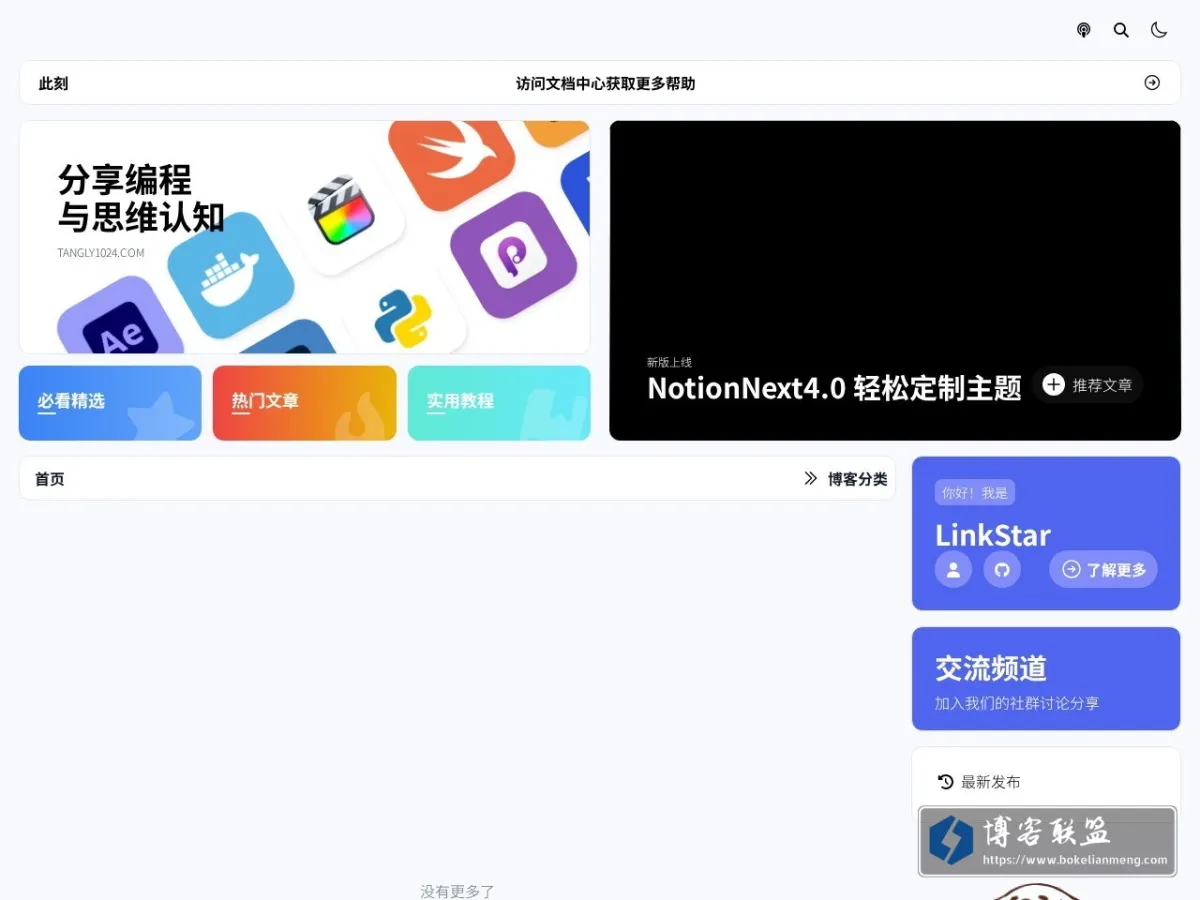Open the GitHub icon in profile card

coord(1002,569)
